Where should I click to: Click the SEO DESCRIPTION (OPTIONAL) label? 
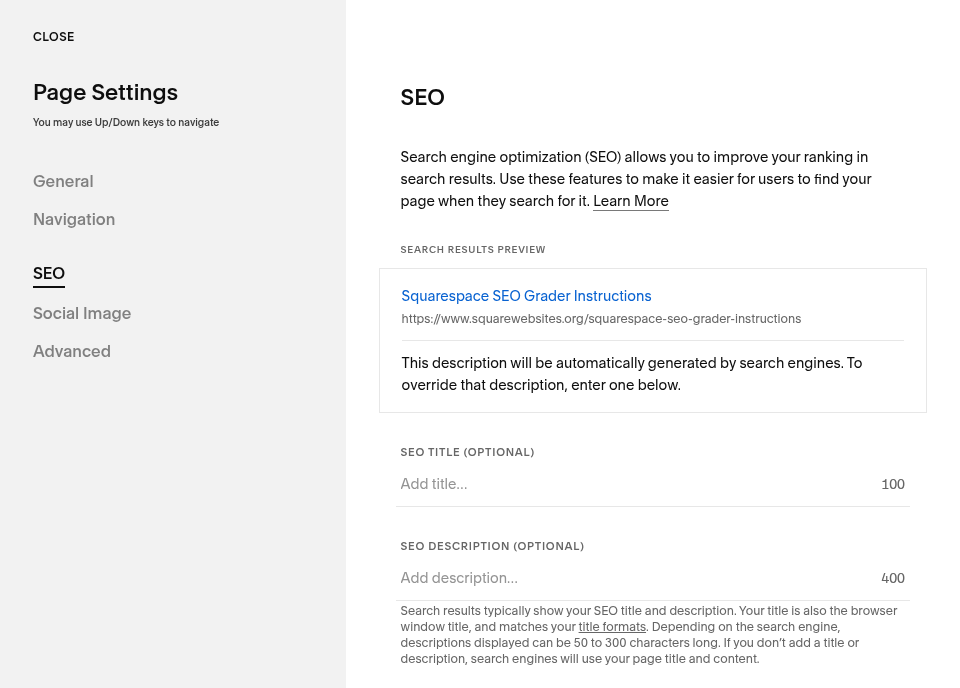(492, 546)
